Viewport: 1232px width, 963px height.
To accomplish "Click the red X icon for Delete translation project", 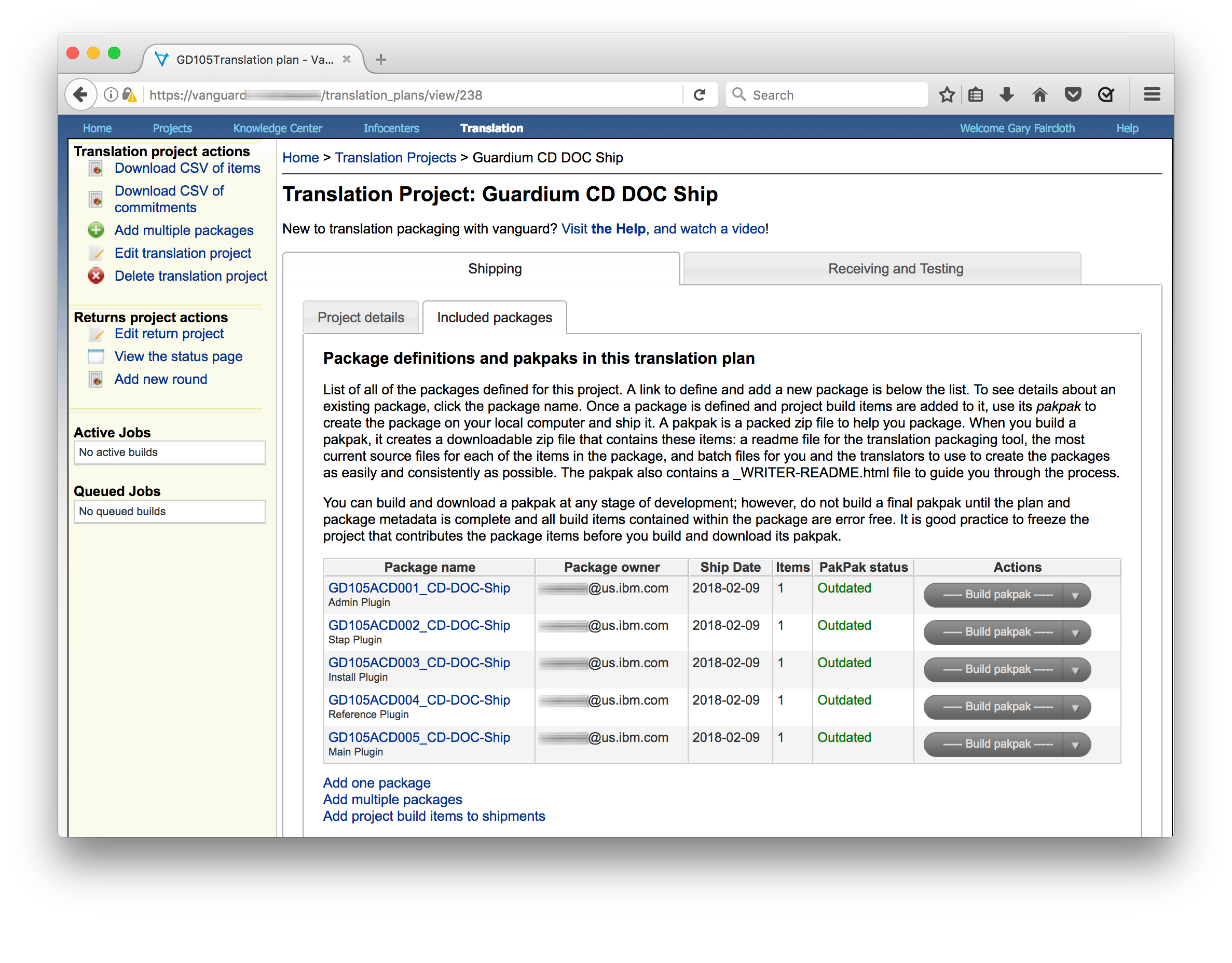I will [96, 276].
